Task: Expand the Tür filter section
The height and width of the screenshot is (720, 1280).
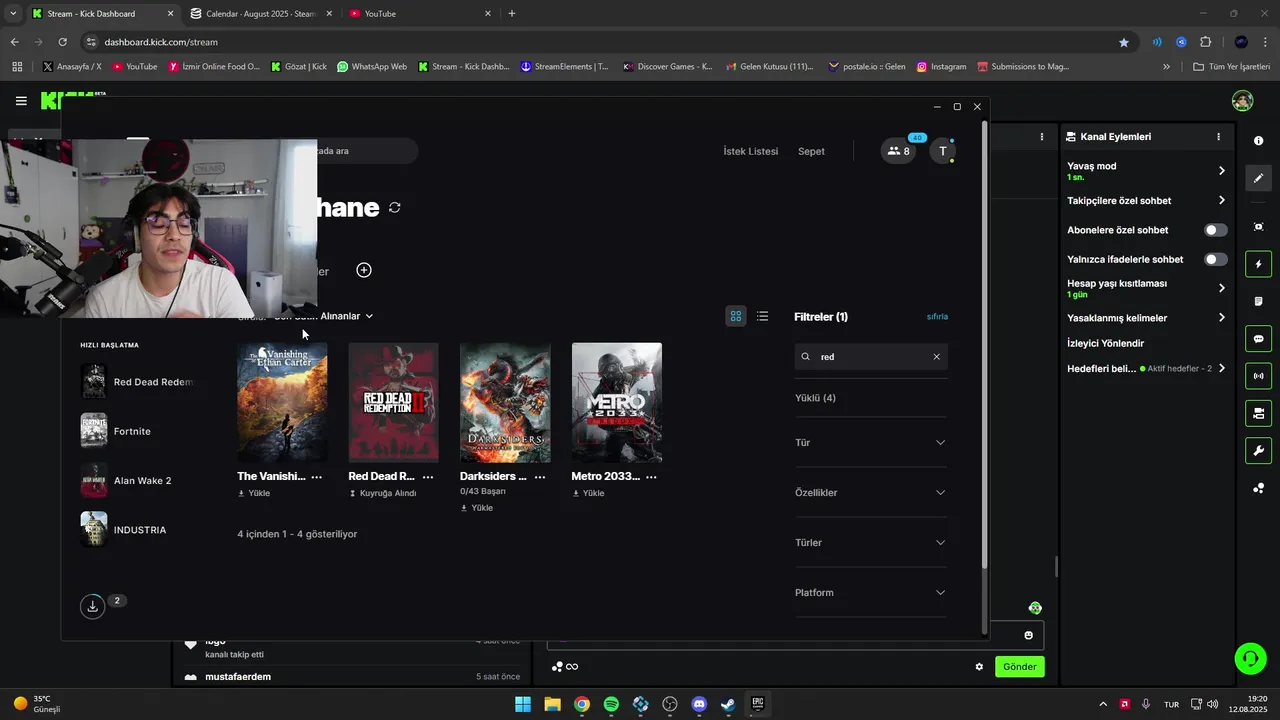Action: click(x=870, y=443)
